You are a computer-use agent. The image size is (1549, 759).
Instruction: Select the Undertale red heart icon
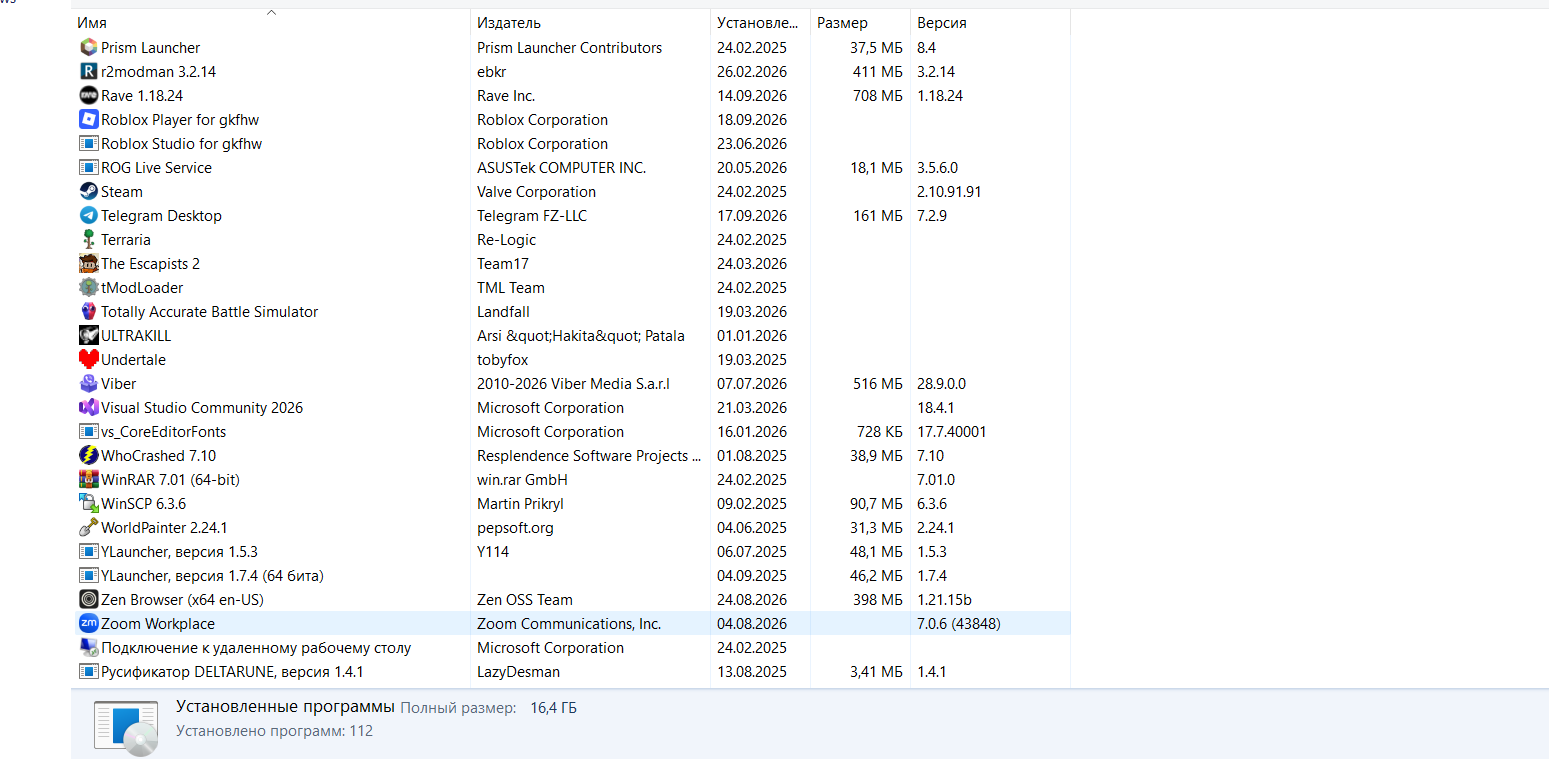[x=88, y=359]
